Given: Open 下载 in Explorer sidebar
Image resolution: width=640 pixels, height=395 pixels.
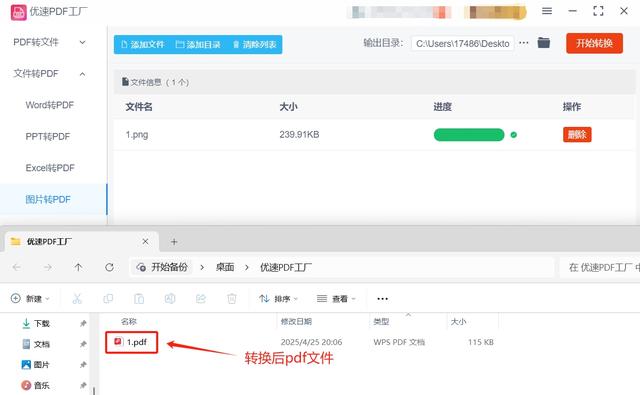Looking at the screenshot, I should pyautogui.click(x=36, y=324).
